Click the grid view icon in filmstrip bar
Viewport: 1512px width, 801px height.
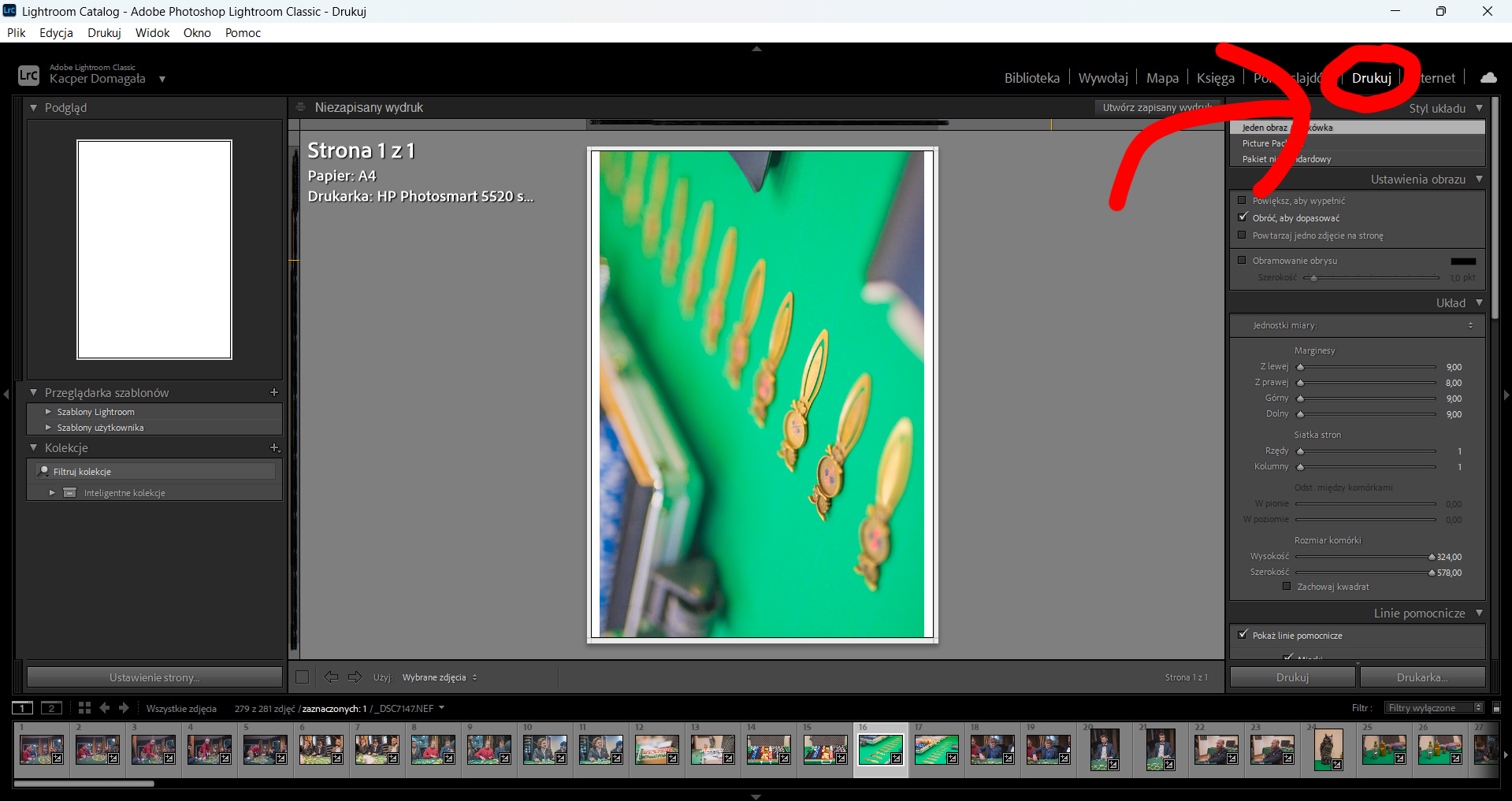pyautogui.click(x=84, y=708)
